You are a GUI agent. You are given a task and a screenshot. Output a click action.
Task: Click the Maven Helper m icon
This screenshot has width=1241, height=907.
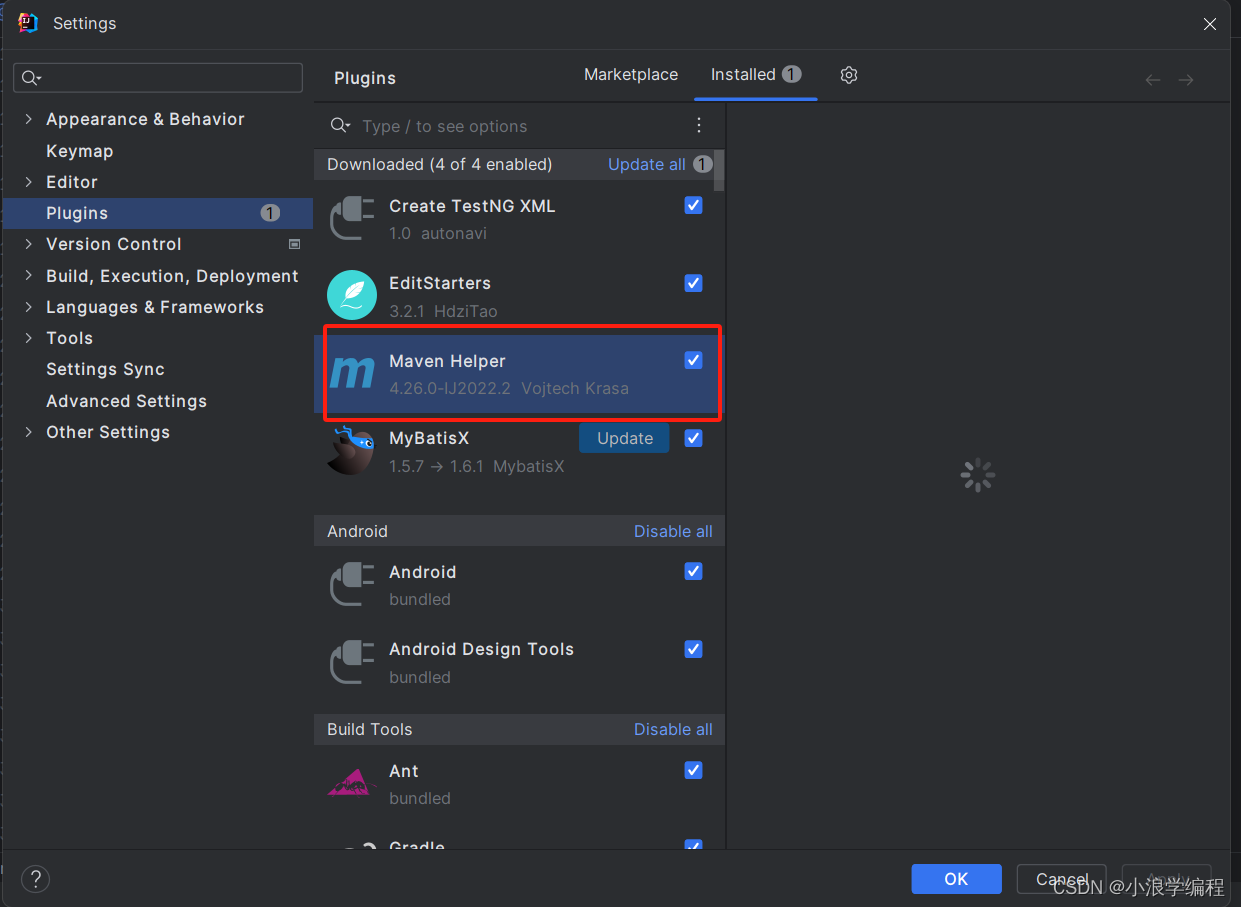click(352, 373)
